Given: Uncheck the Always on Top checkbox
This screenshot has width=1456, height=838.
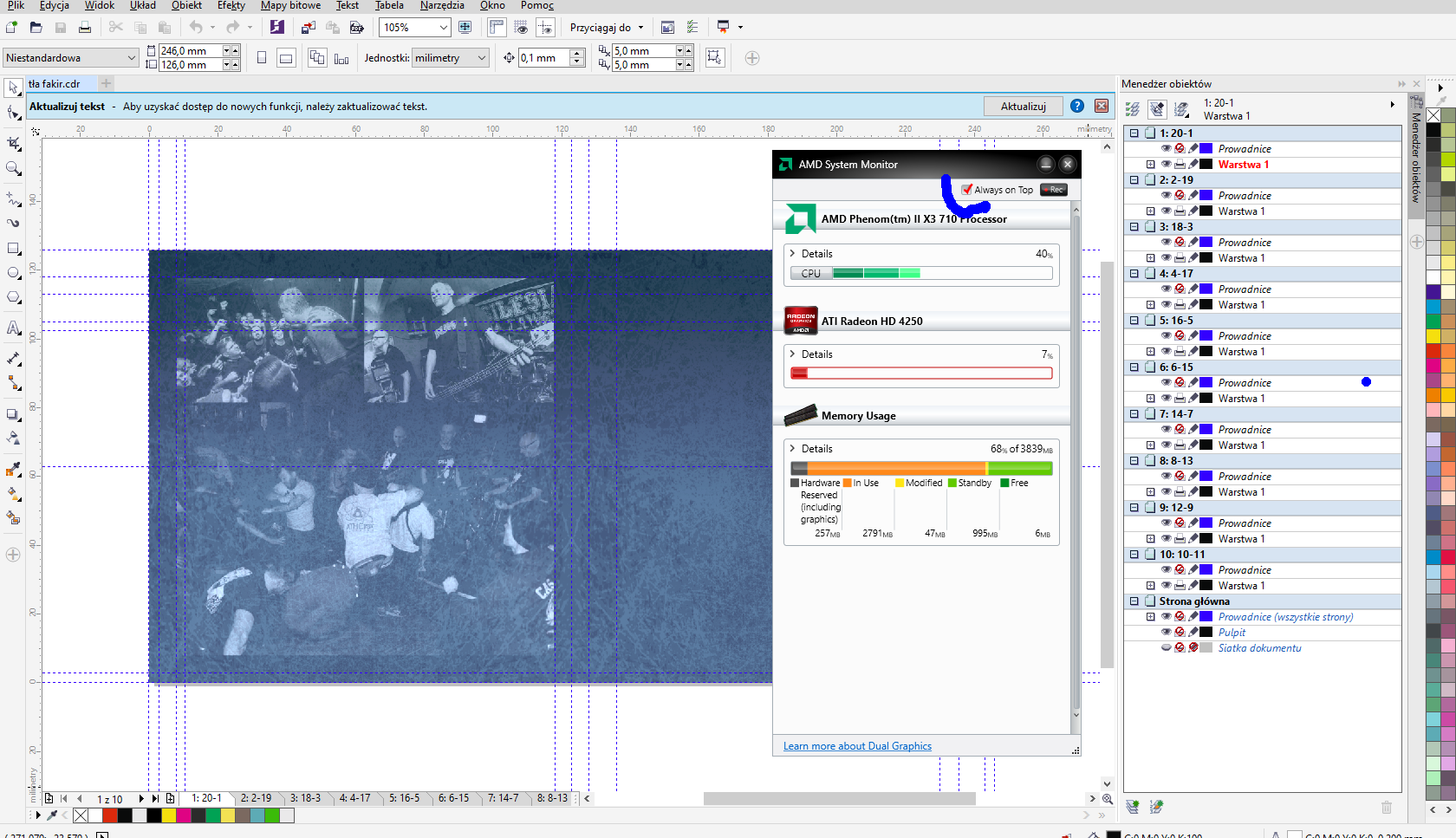Looking at the screenshot, I should tap(967, 190).
